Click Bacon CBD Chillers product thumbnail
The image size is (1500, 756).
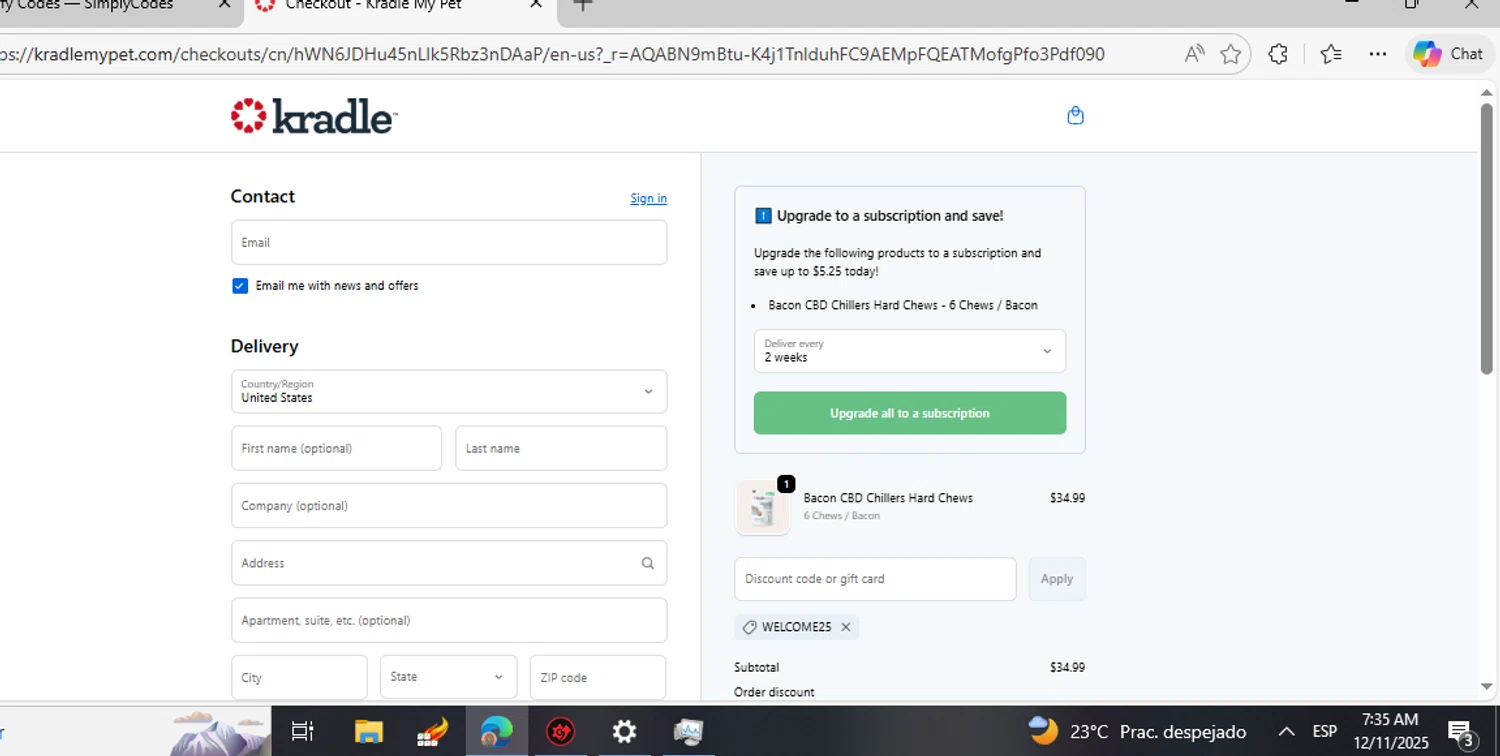[763, 508]
